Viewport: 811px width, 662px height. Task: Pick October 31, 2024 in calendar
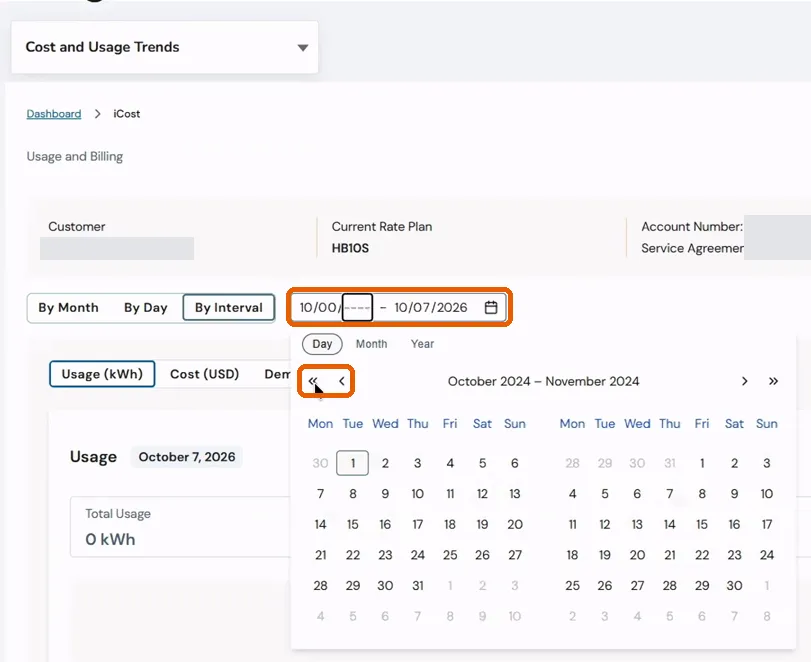(417, 585)
